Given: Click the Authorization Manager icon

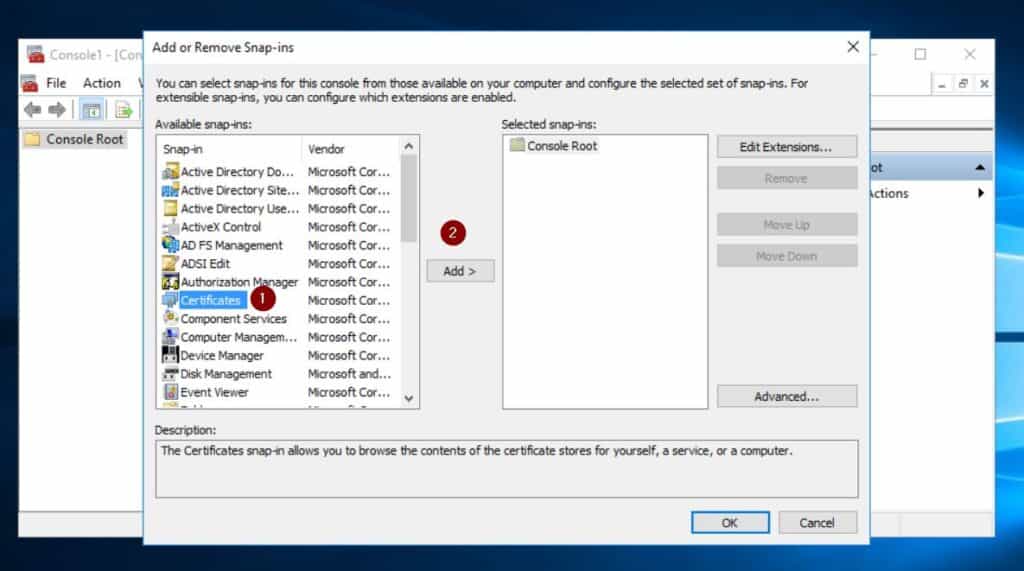Looking at the screenshot, I should [170, 282].
